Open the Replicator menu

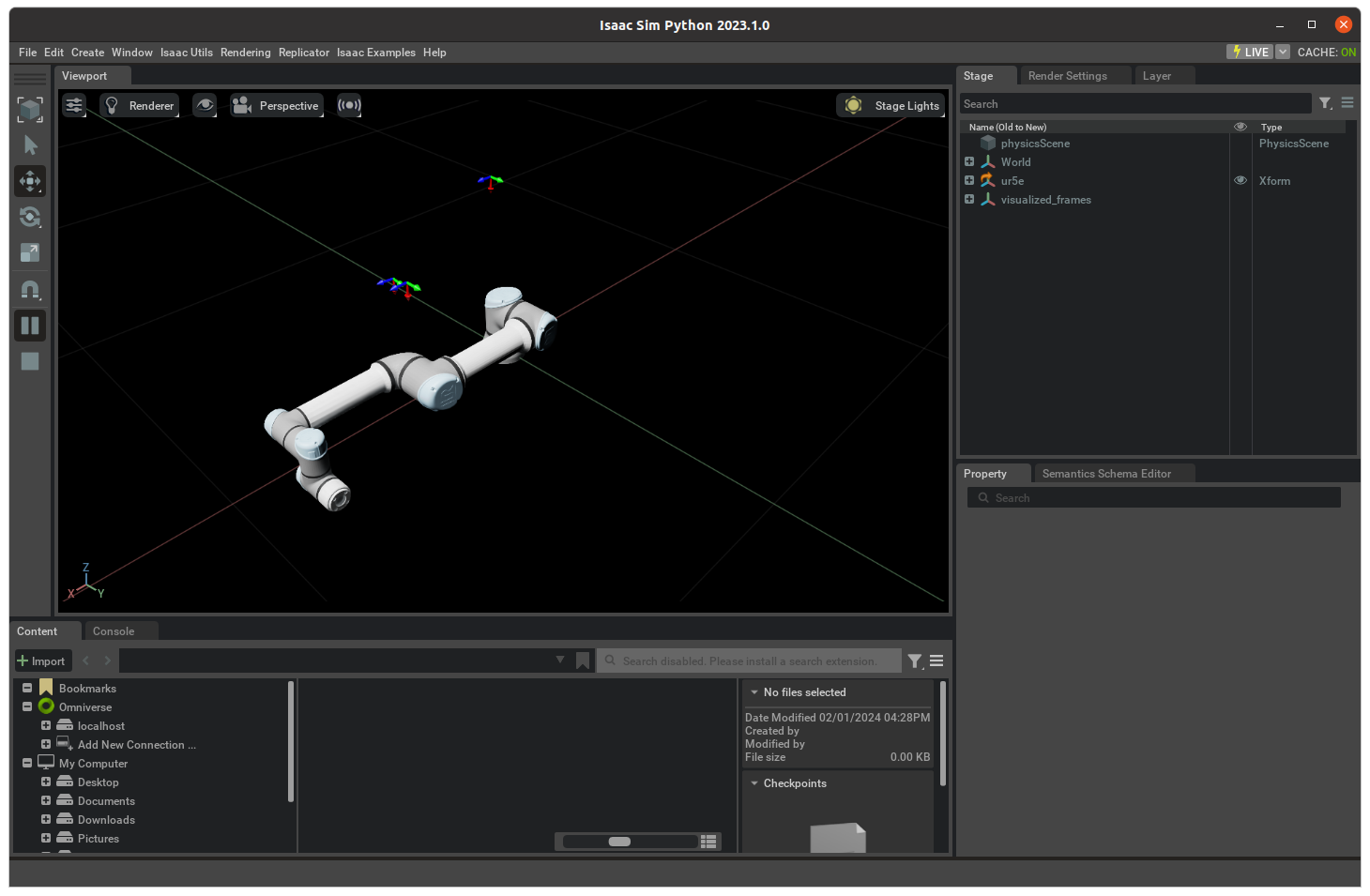(304, 53)
